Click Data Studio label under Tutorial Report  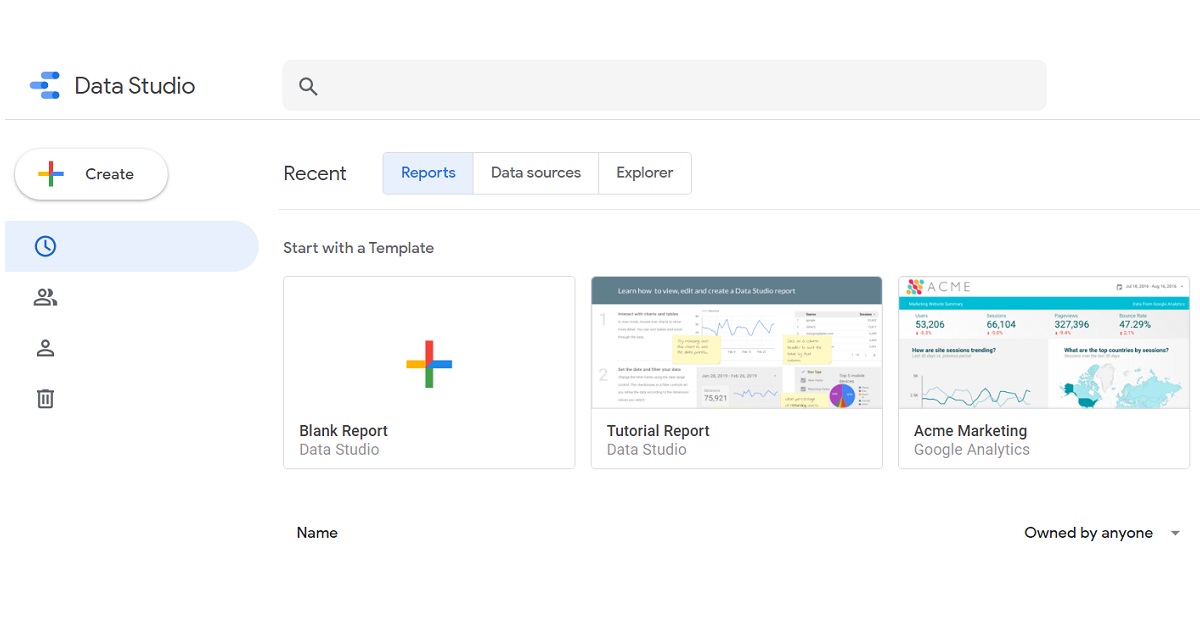[x=646, y=450]
